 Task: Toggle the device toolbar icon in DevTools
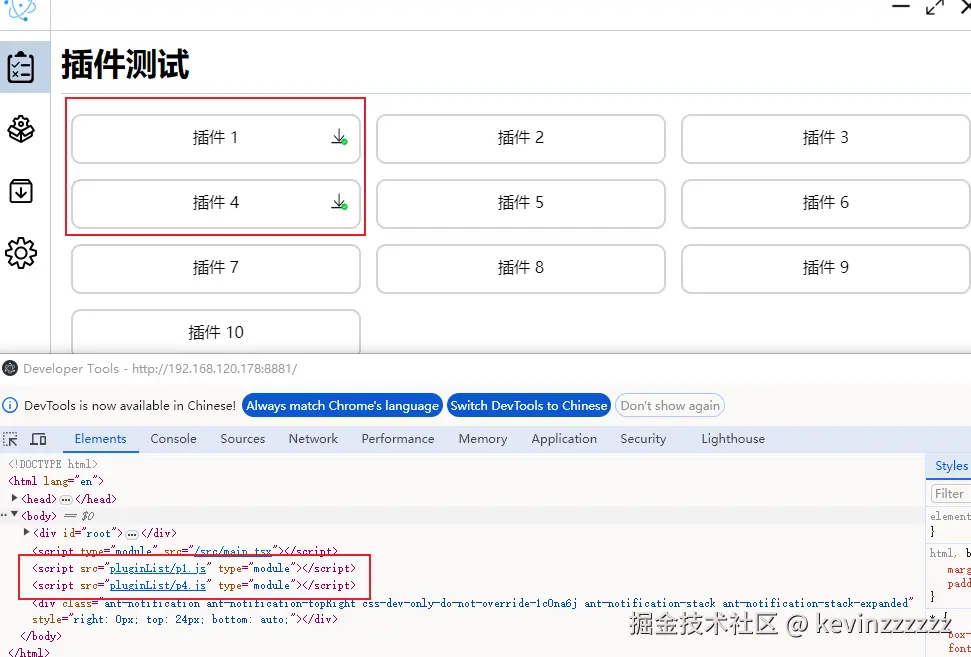tap(38, 439)
